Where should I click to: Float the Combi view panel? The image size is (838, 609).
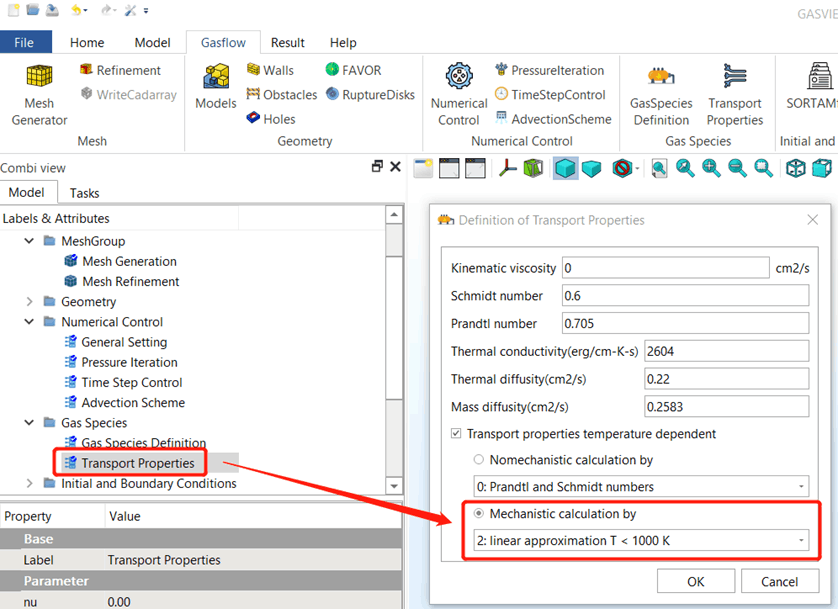(x=377, y=167)
